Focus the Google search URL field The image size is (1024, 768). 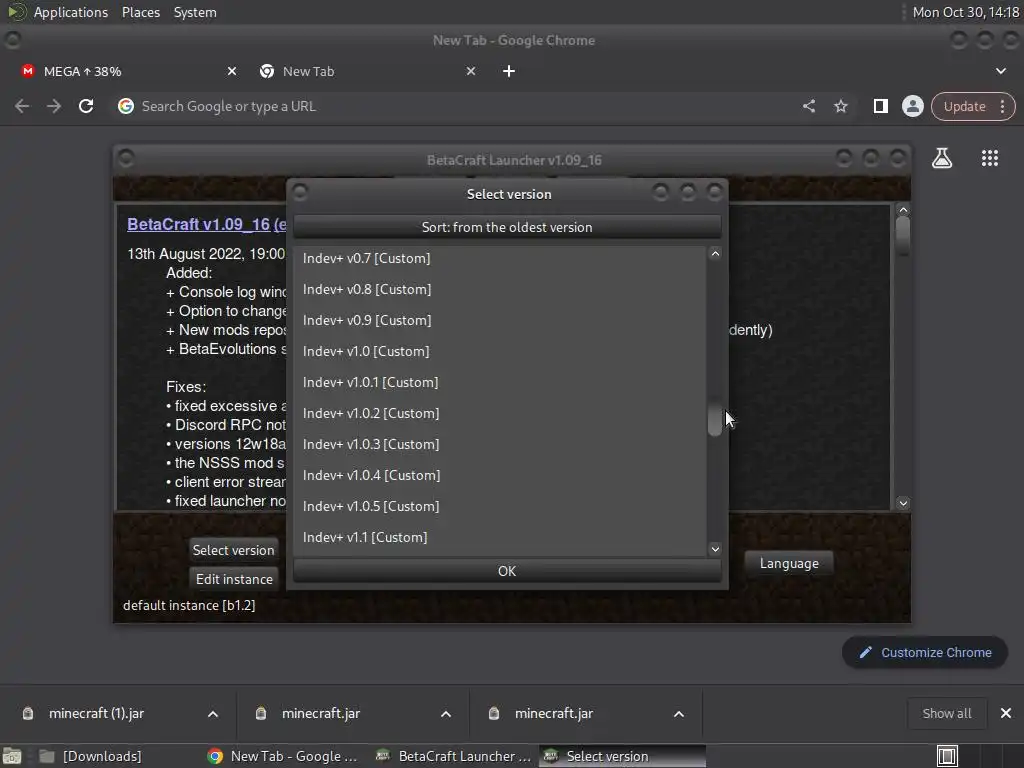point(457,106)
